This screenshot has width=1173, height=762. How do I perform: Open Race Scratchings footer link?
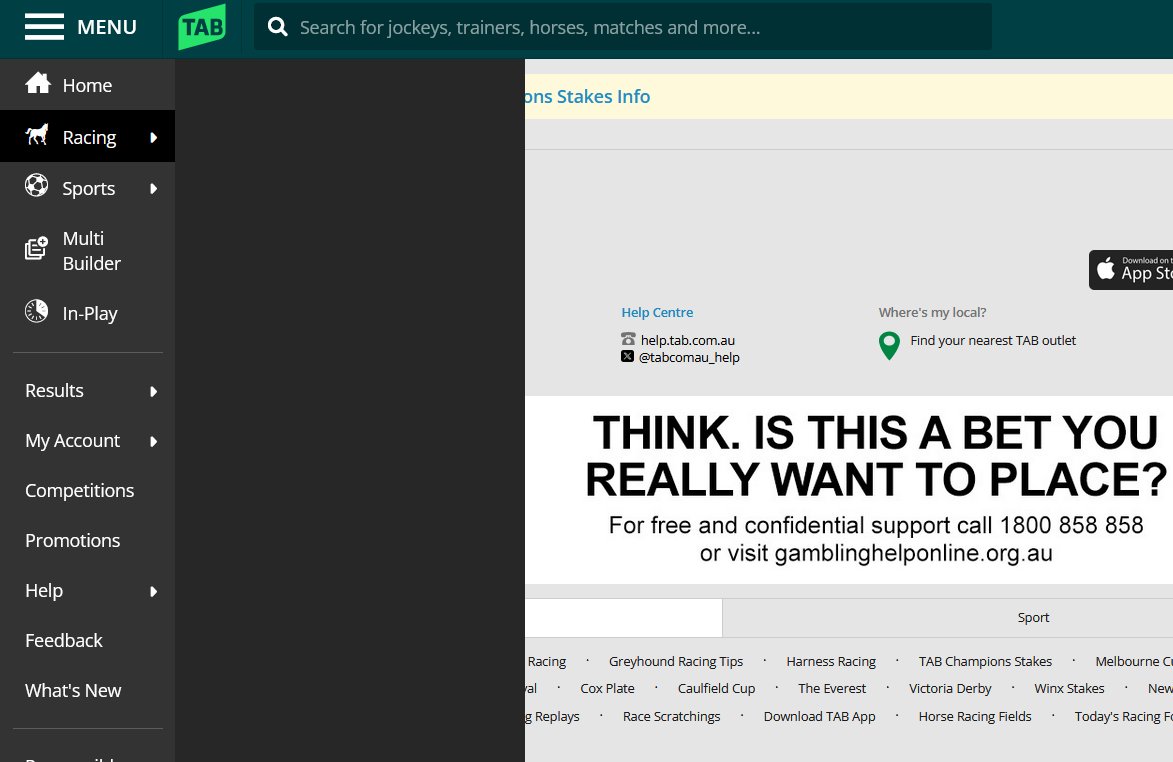671,716
